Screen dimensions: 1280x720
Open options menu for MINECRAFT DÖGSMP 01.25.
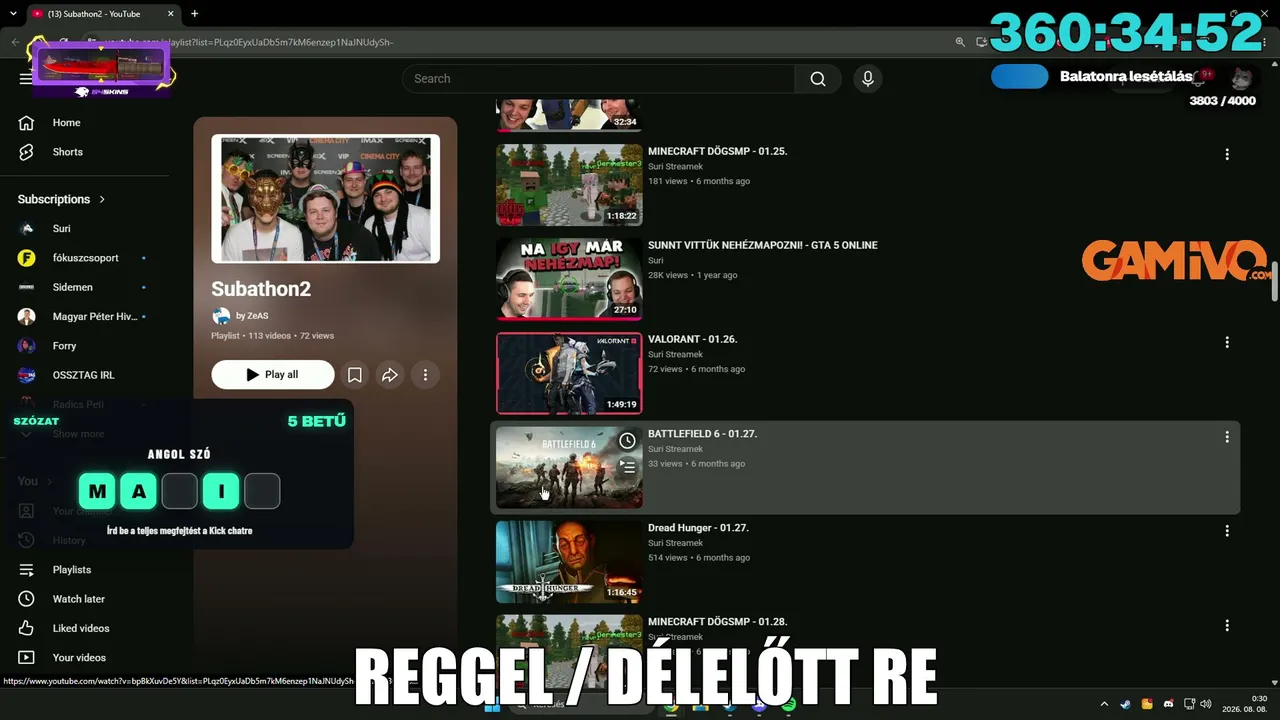[x=1227, y=155]
